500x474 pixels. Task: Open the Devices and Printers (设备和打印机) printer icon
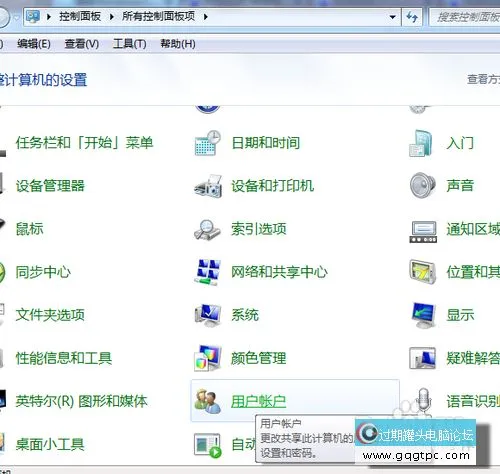tap(208, 186)
